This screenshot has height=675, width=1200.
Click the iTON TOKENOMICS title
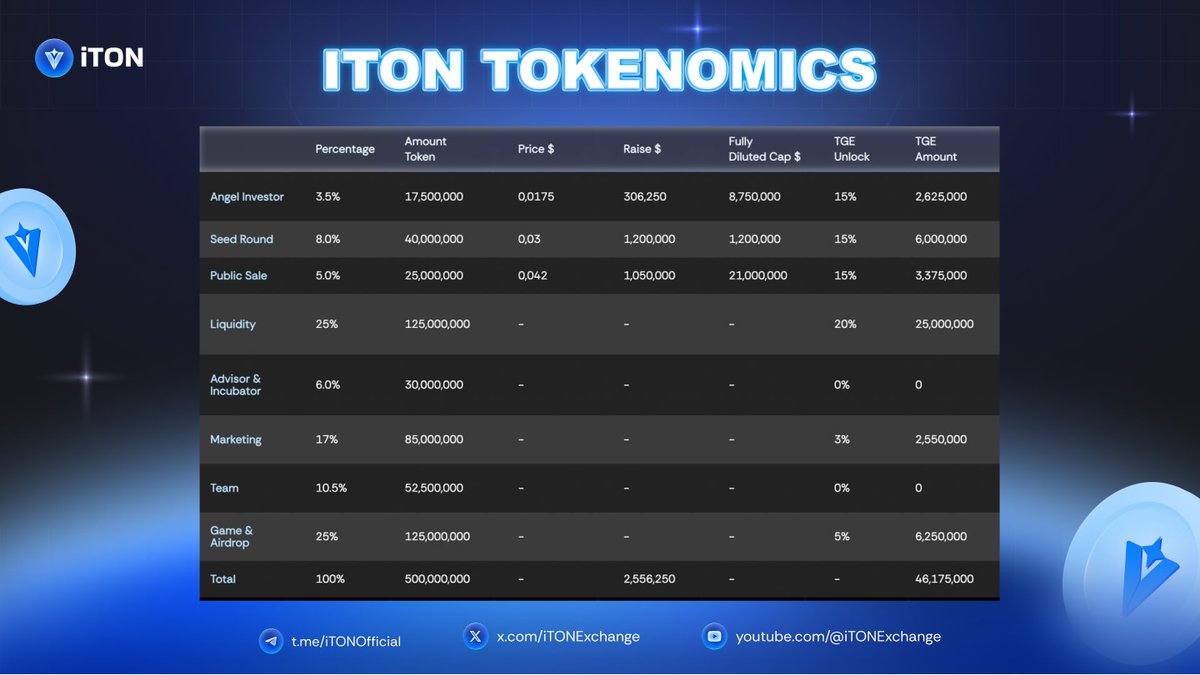[598, 69]
